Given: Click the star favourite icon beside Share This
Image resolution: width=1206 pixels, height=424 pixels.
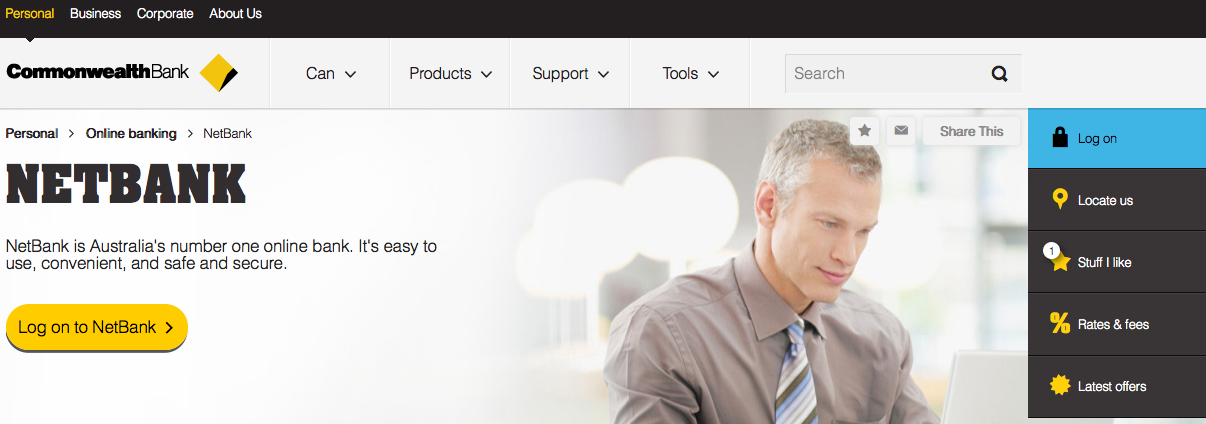Looking at the screenshot, I should click(865, 131).
